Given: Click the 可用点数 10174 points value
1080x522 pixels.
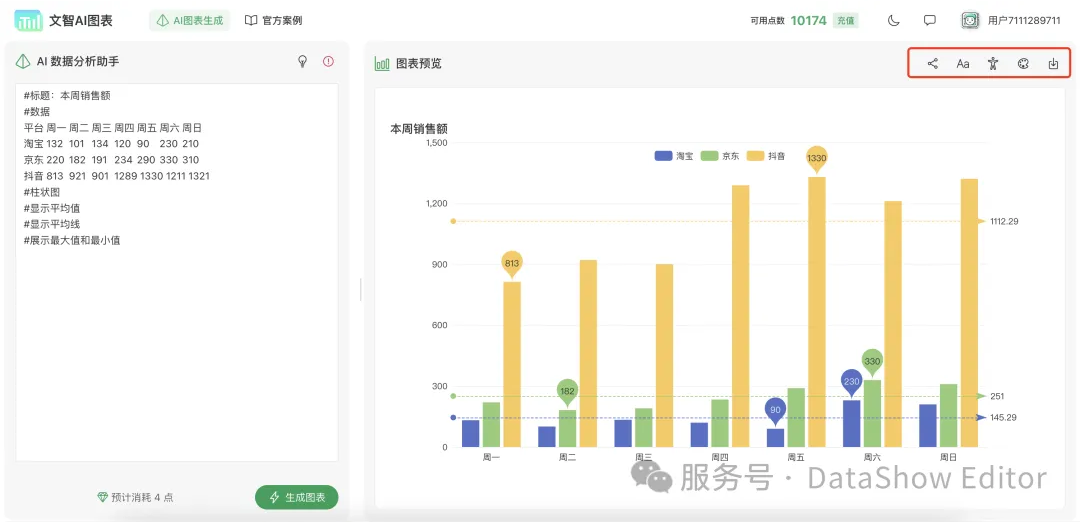Looking at the screenshot, I should (808, 21).
